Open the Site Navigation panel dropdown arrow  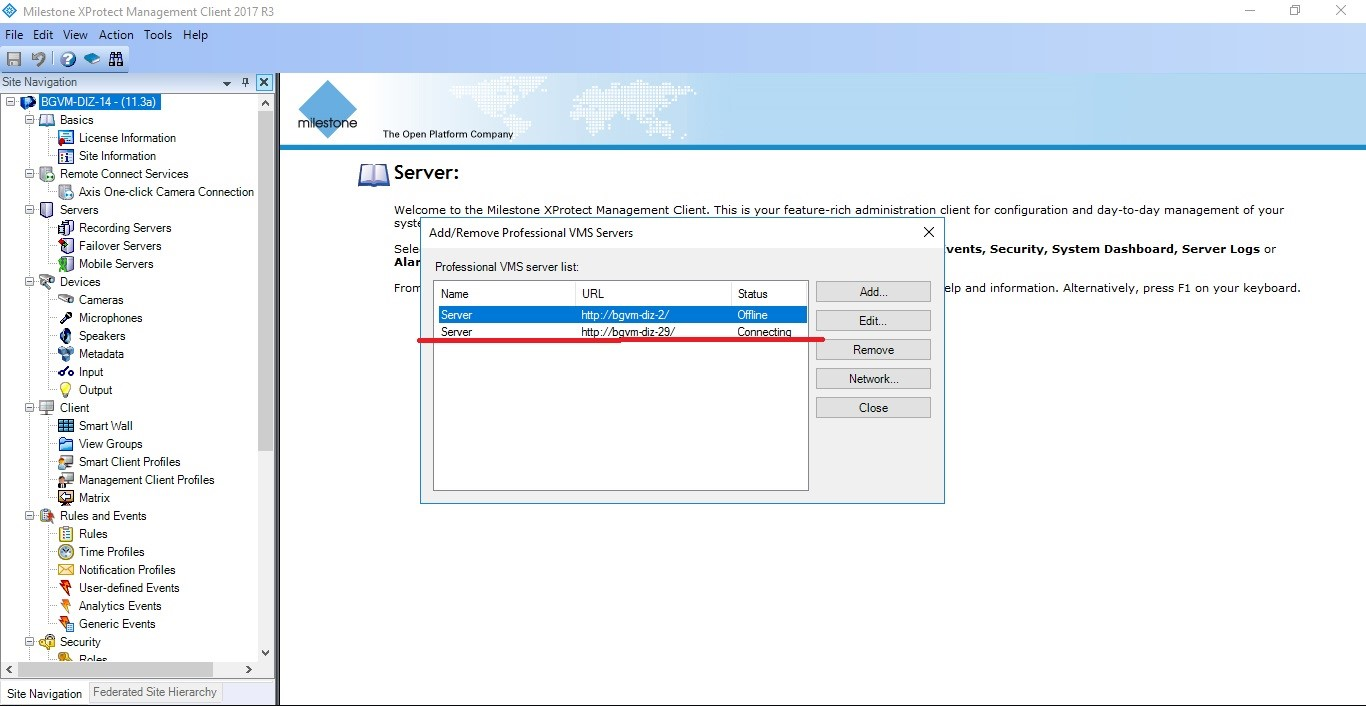pos(227,83)
